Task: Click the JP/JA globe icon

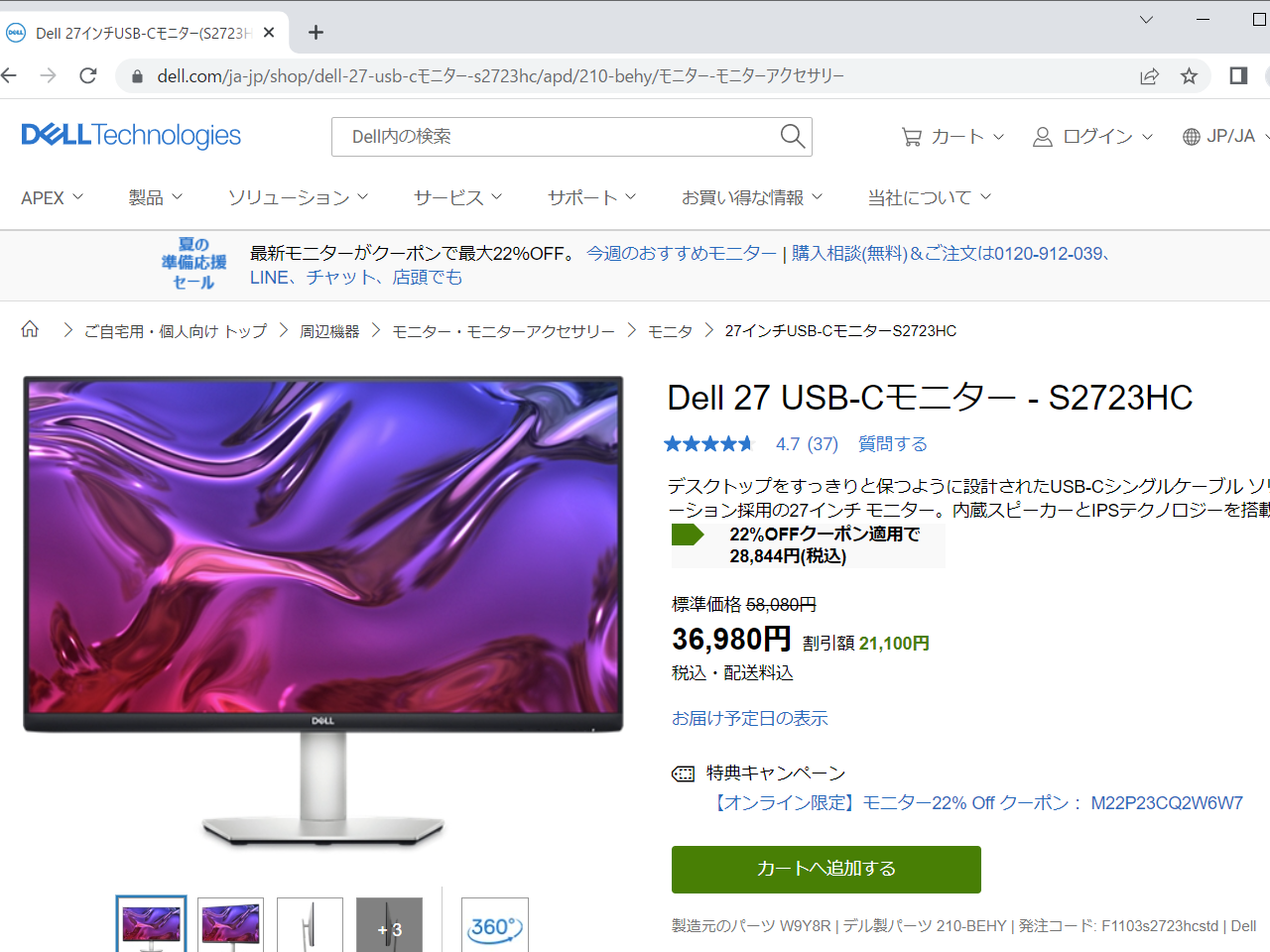Action: (x=1191, y=137)
